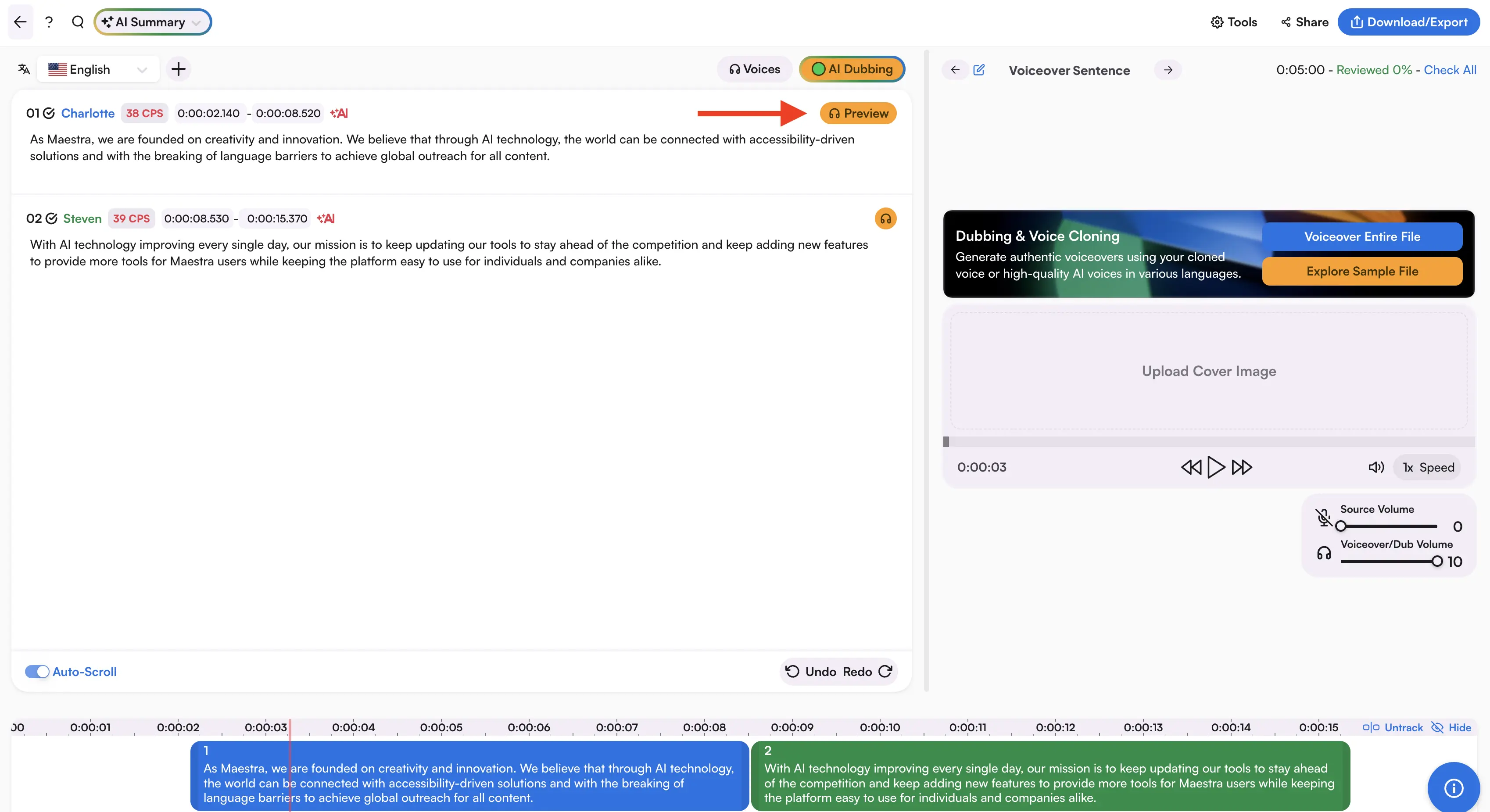
Task: Hide the timeline
Action: pos(1451,728)
